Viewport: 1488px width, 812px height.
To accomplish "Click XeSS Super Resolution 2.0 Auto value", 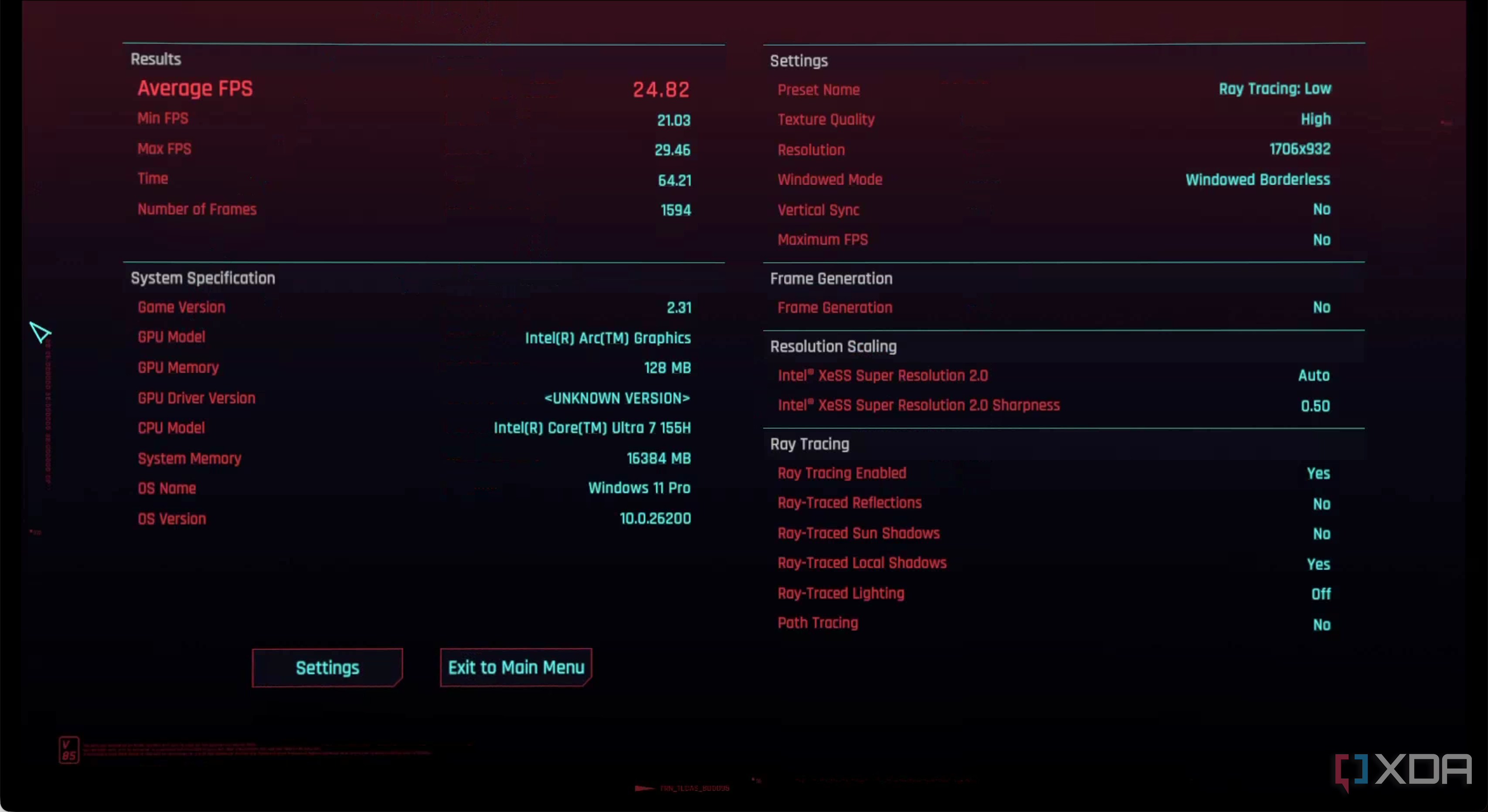I will pos(1314,376).
